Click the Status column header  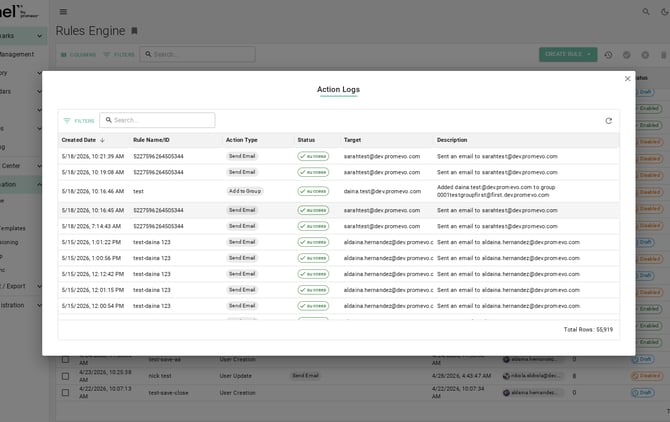click(306, 140)
